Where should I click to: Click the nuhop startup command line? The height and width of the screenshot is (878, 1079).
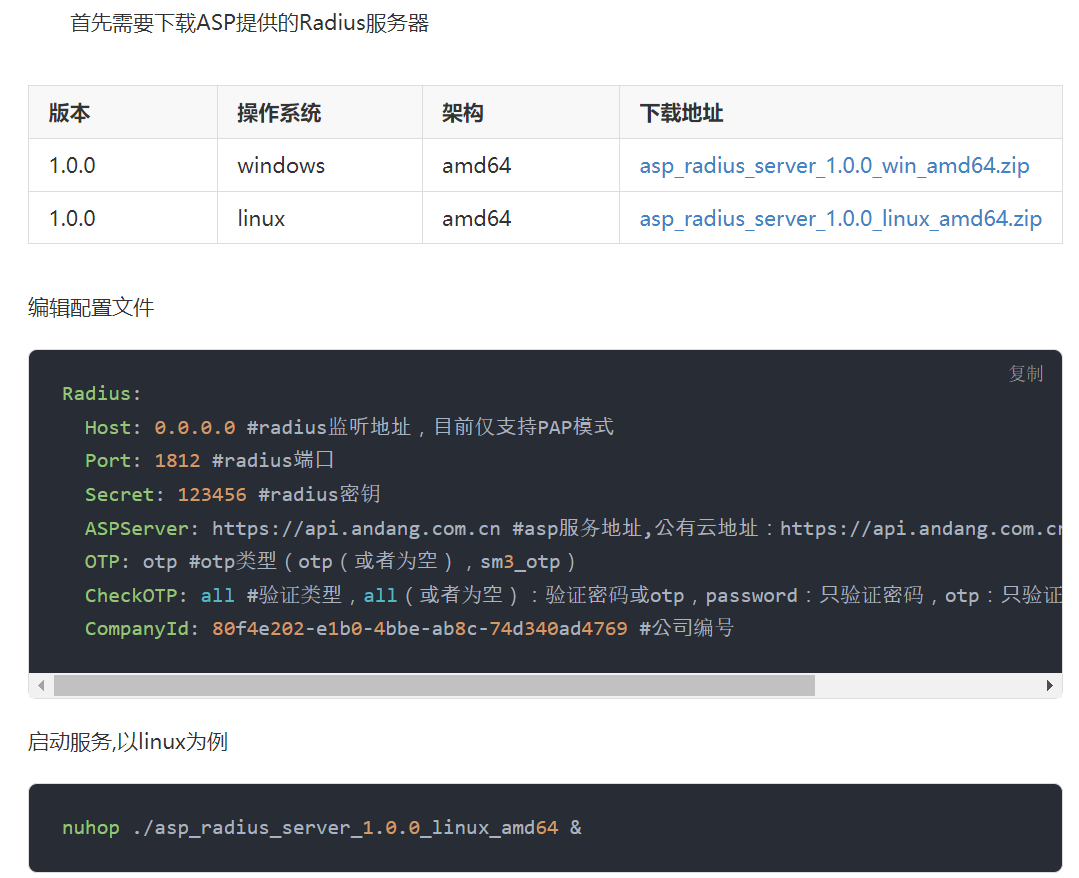[321, 828]
